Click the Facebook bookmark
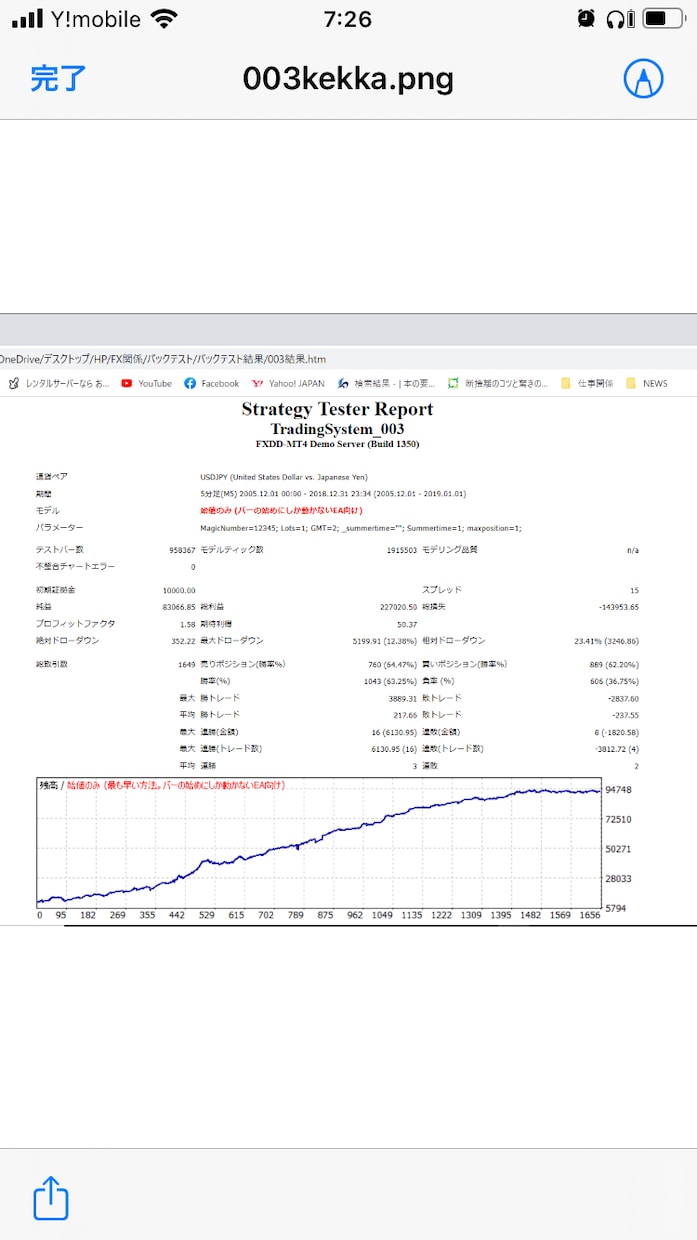 (x=211, y=383)
